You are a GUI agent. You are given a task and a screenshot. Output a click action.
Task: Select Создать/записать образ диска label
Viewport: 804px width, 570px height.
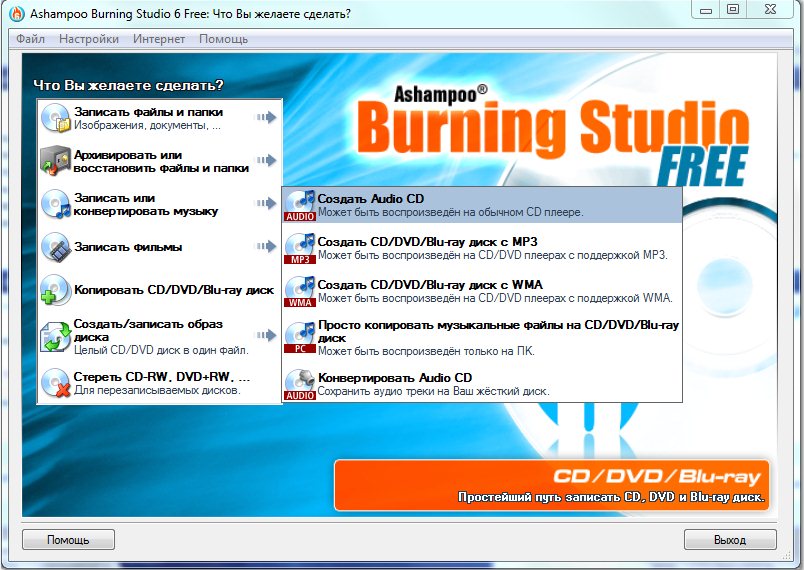[x=148, y=331]
